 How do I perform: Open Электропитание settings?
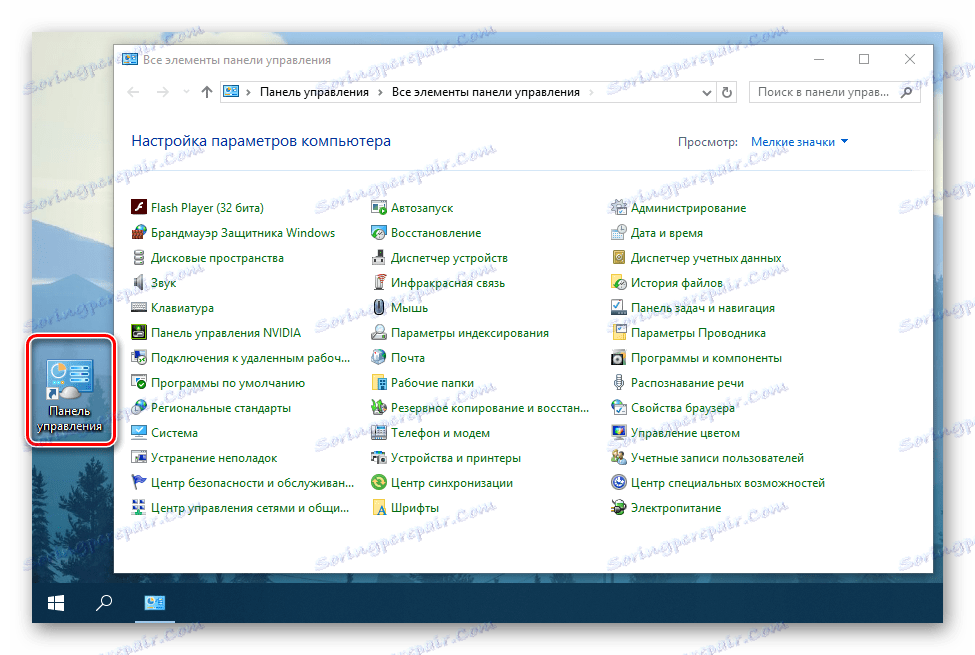676,507
